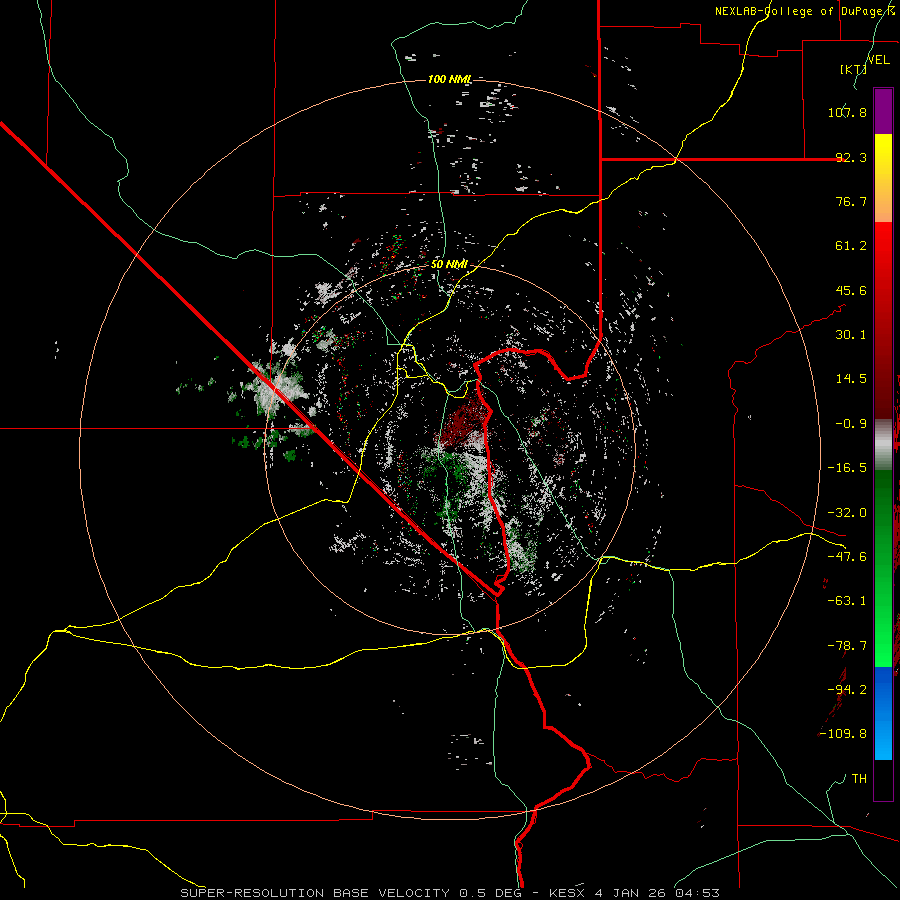
Task: Click the TH legend label
Action: pos(859,778)
